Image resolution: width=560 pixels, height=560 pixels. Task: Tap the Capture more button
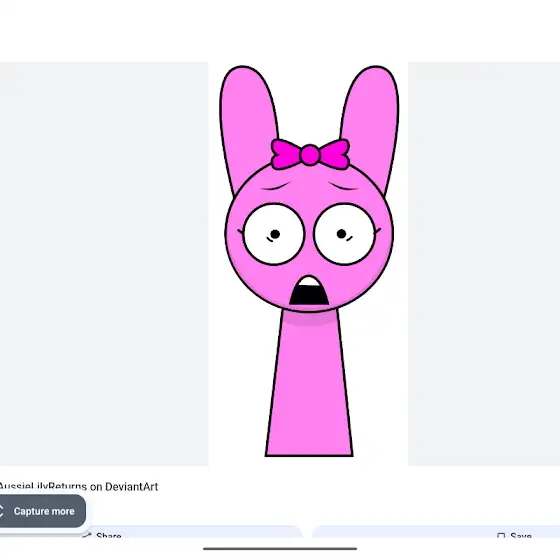click(x=41, y=511)
